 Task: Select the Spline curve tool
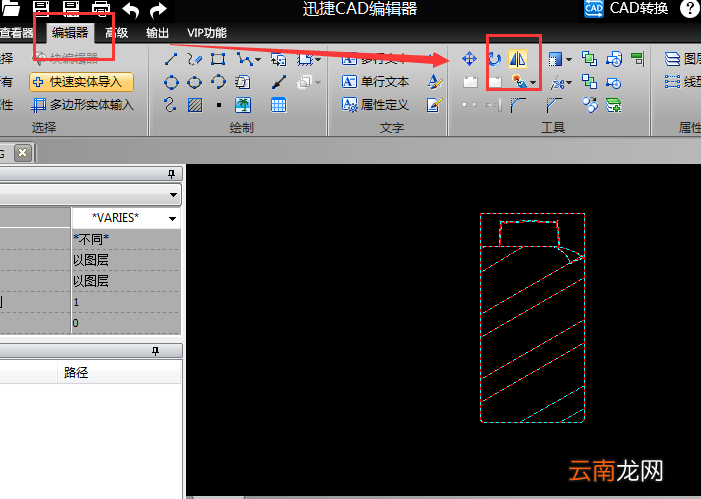point(170,105)
